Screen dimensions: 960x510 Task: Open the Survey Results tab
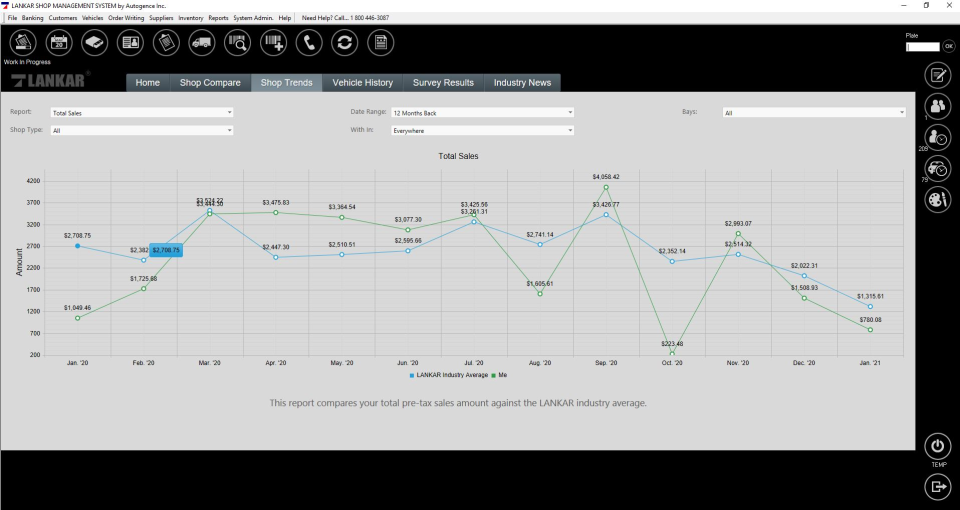[443, 83]
